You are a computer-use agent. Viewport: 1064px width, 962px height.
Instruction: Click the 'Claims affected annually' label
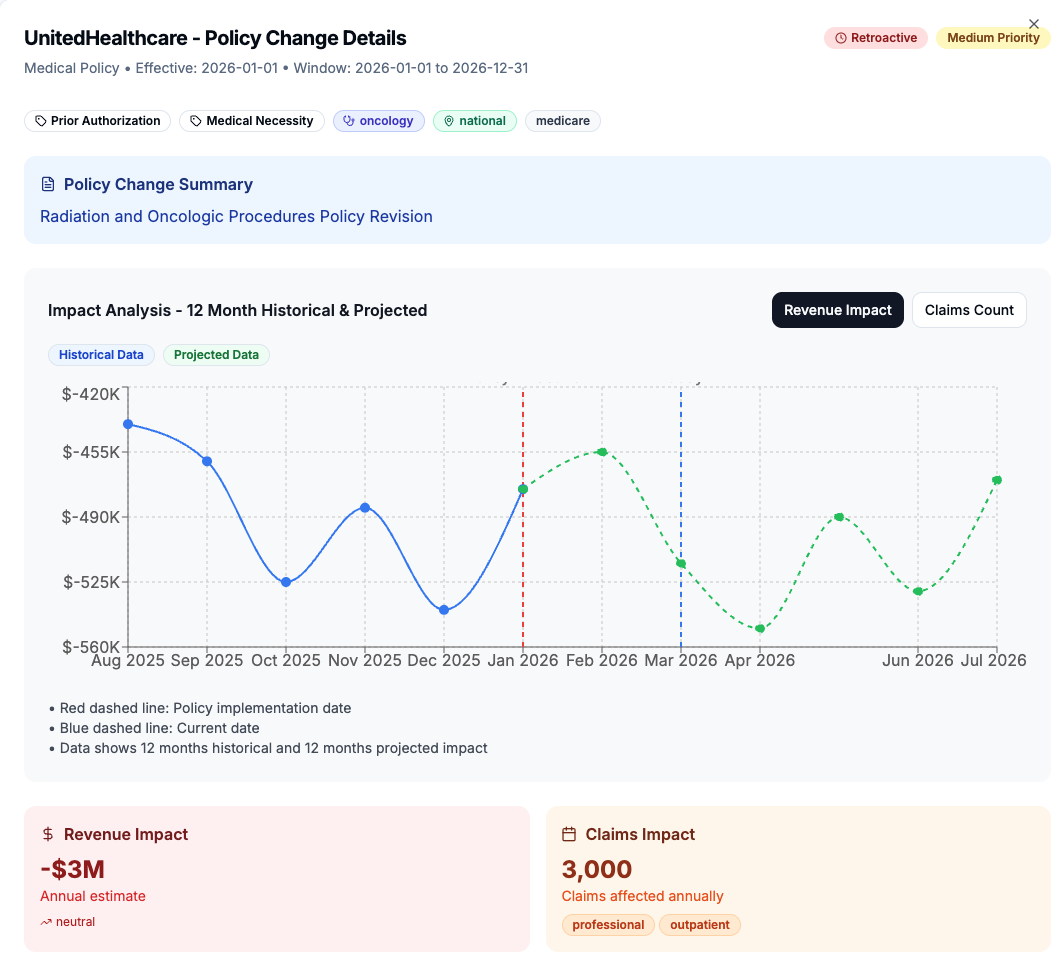[643, 896]
